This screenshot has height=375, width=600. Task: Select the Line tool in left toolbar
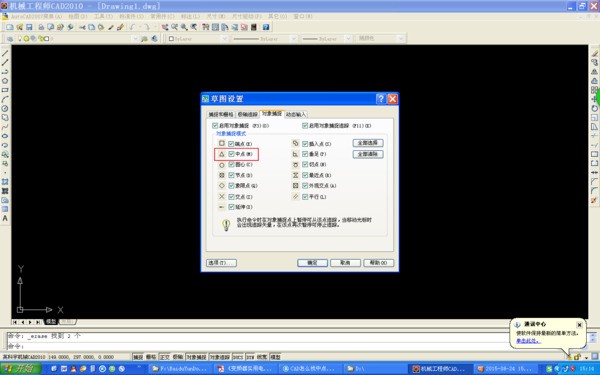pyautogui.click(x=5, y=54)
